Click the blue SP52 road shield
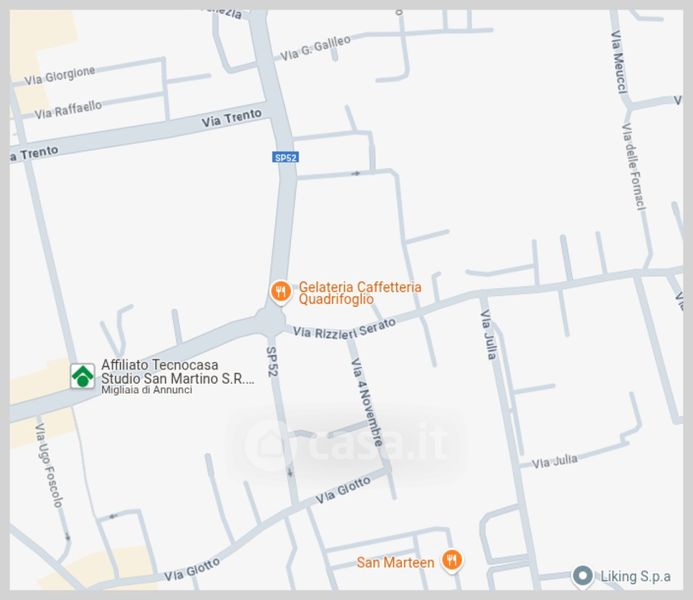The width and height of the screenshot is (693, 600). click(285, 157)
